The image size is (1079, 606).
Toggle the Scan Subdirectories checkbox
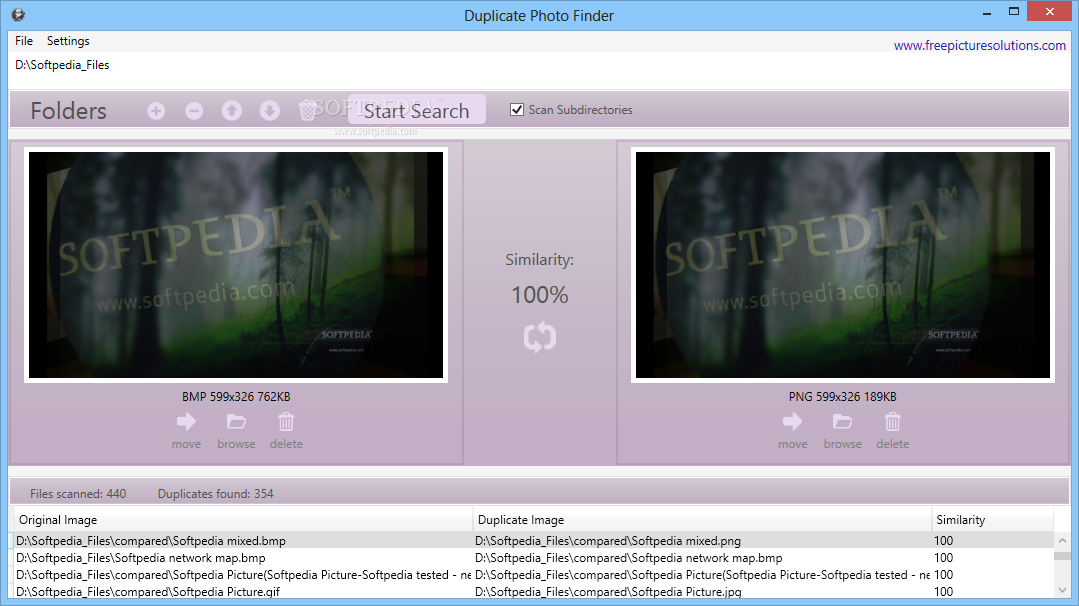pyautogui.click(x=517, y=109)
